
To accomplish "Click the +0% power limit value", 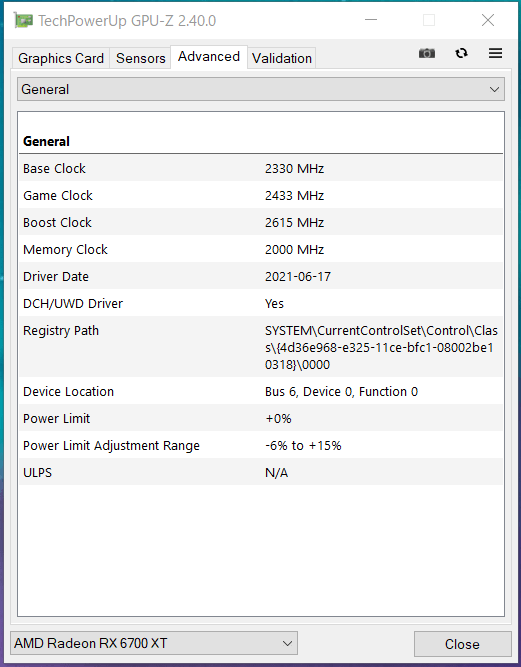I will point(278,419).
